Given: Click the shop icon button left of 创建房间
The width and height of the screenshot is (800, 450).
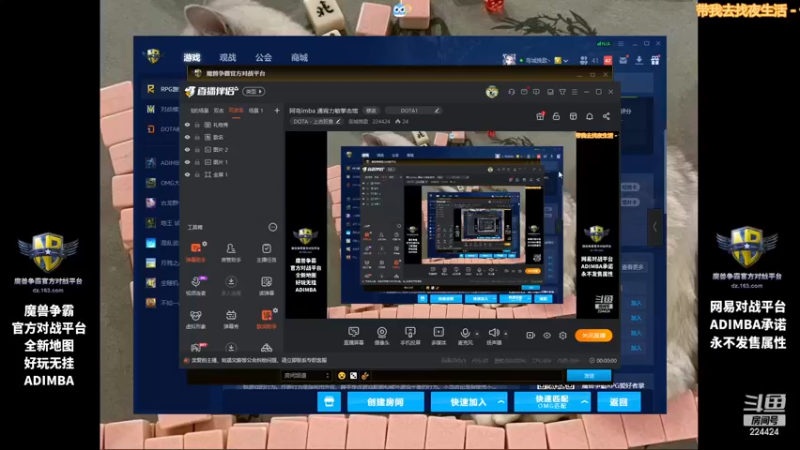Looking at the screenshot, I should (x=329, y=402).
